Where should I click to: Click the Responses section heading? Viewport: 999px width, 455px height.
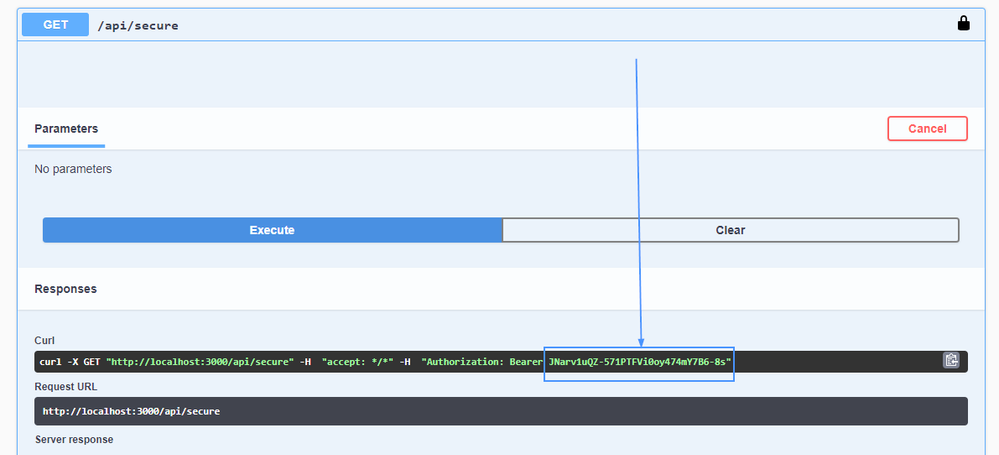[66, 289]
